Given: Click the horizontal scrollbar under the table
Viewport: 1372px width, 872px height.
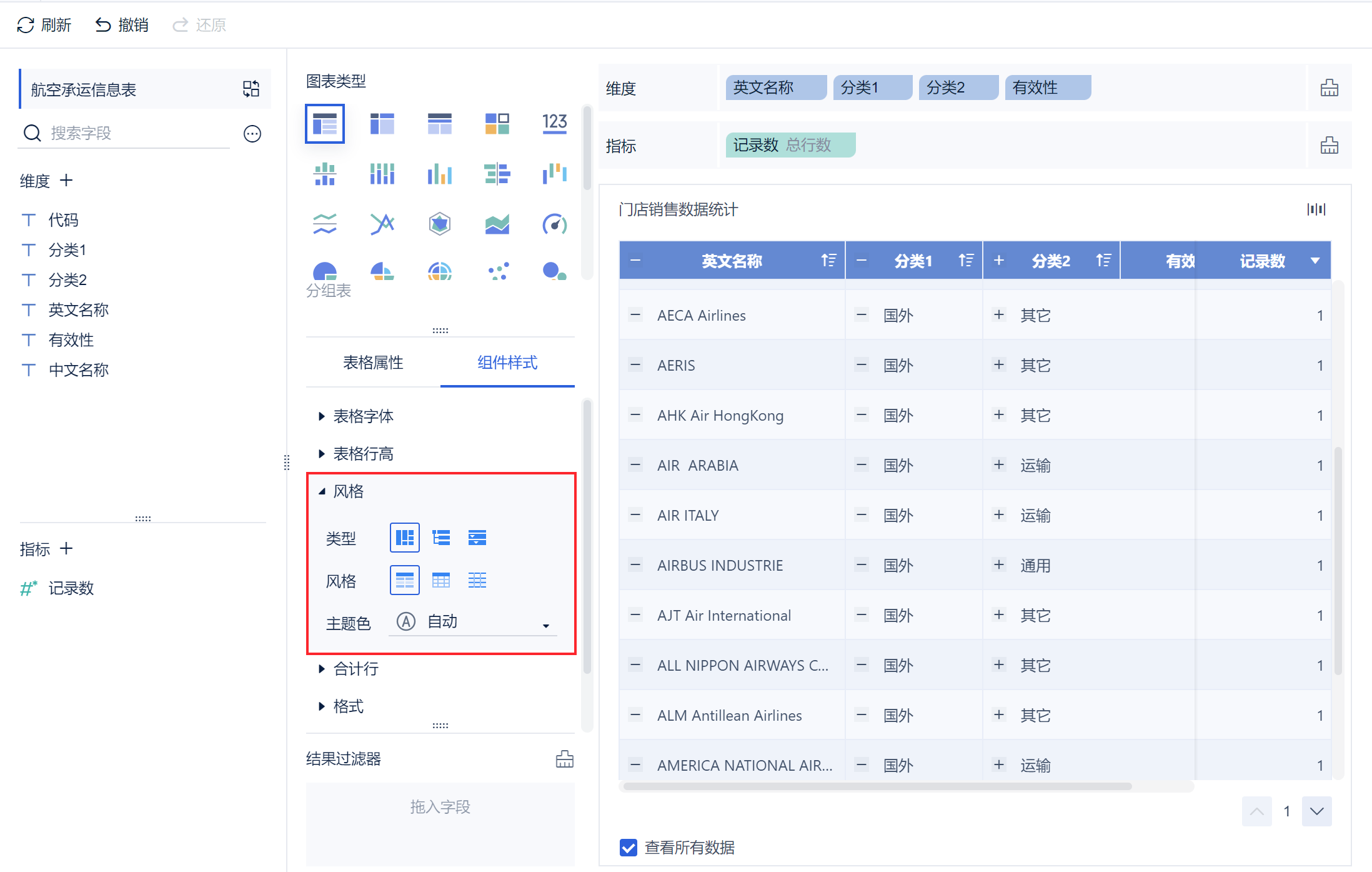Looking at the screenshot, I should click(877, 786).
